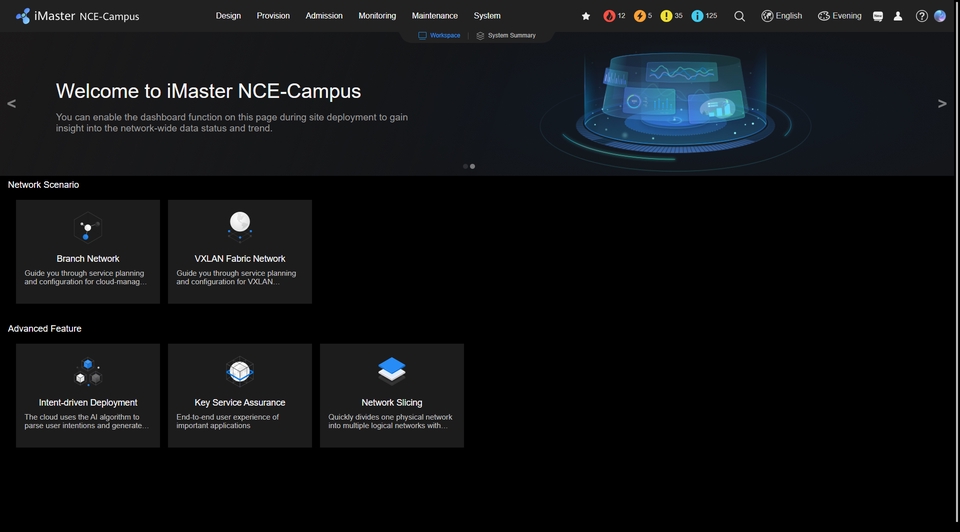Screen dimensions: 960x532
Task: Switch to the Workspace tab
Action: click(439, 36)
